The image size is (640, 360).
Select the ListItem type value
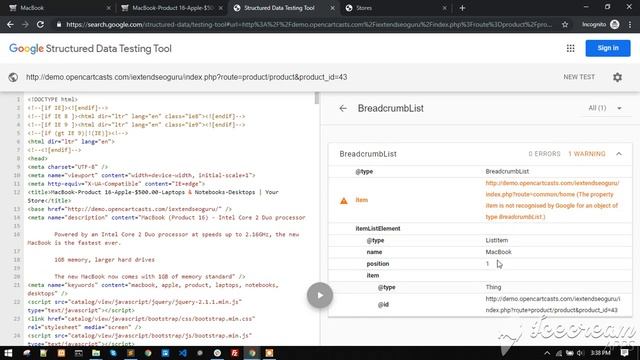tap(496, 240)
